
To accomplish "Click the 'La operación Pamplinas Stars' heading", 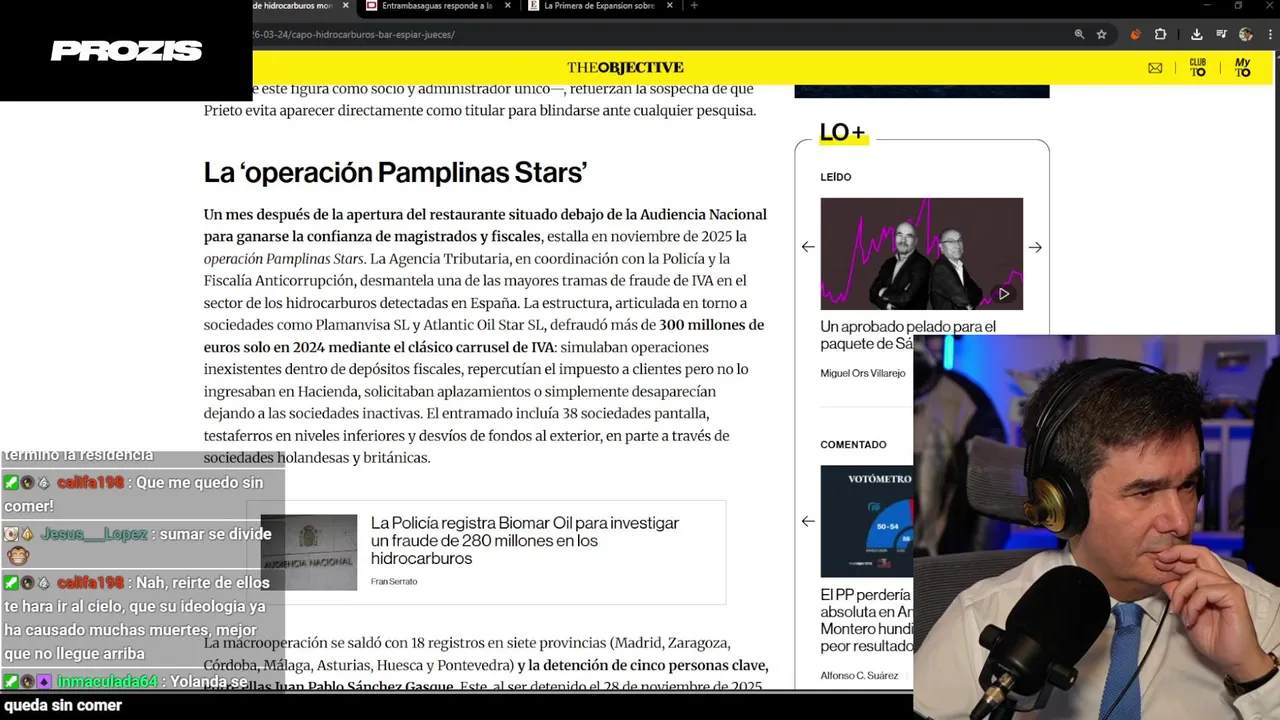I will [395, 172].
